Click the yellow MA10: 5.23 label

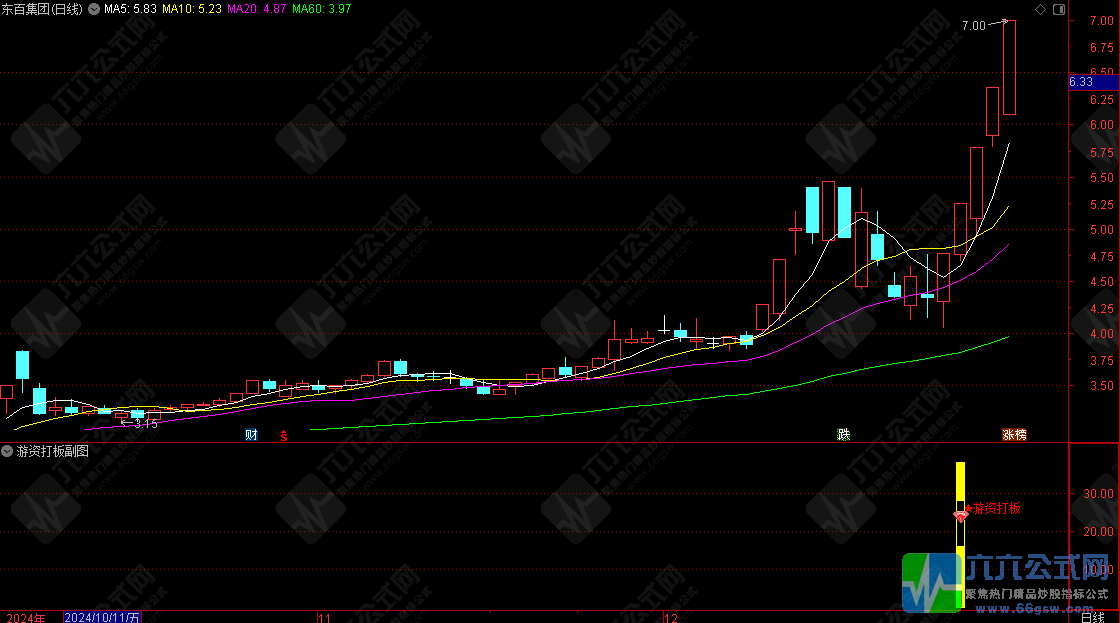tap(193, 9)
